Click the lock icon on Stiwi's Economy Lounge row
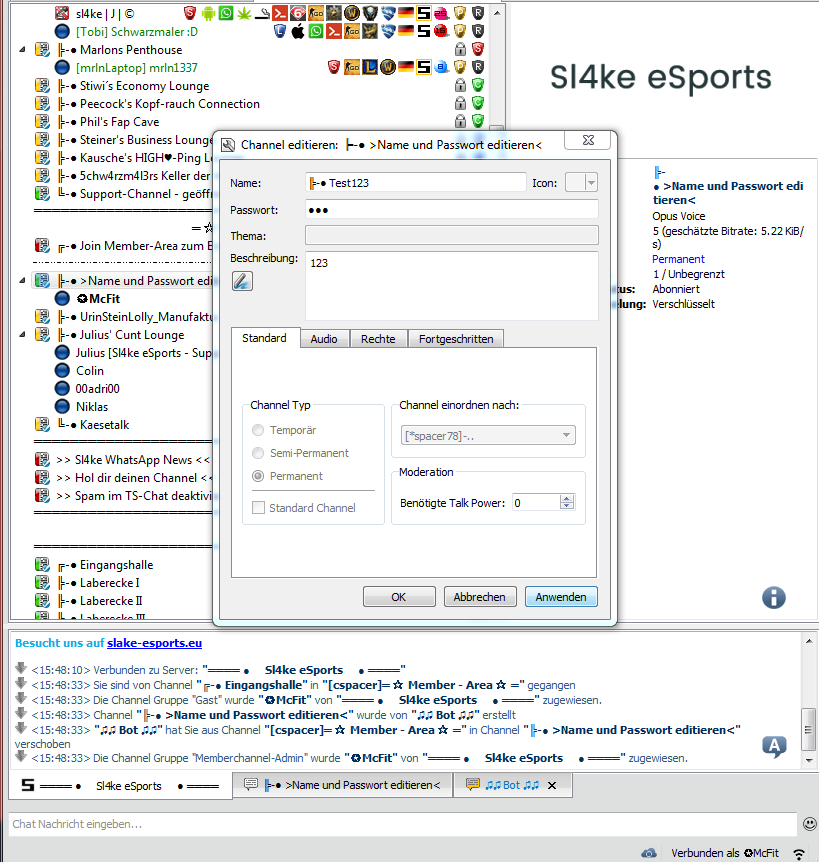The image size is (819, 862). pos(460,85)
